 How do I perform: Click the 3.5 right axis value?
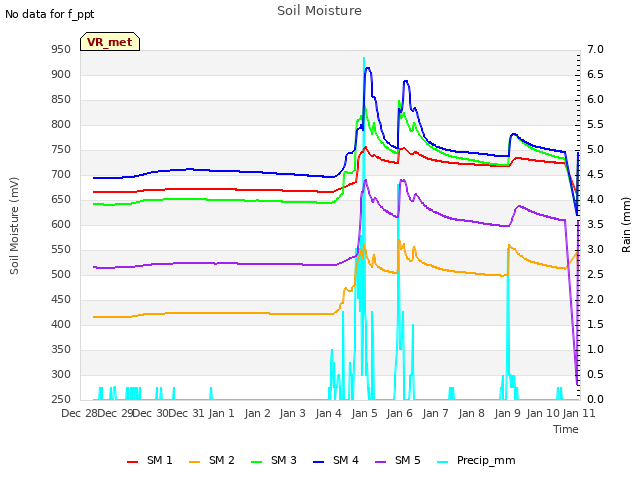[595, 224]
